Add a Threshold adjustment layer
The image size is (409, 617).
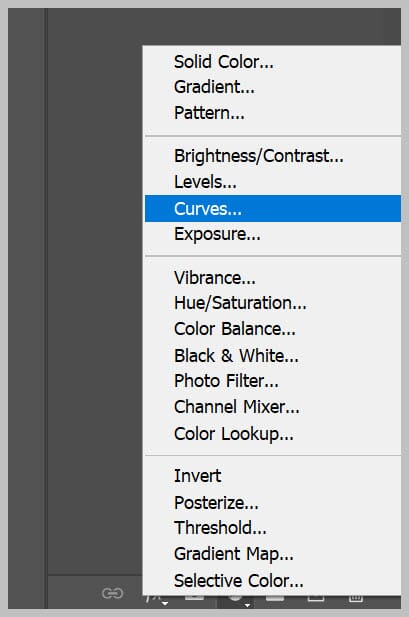(x=272, y=528)
